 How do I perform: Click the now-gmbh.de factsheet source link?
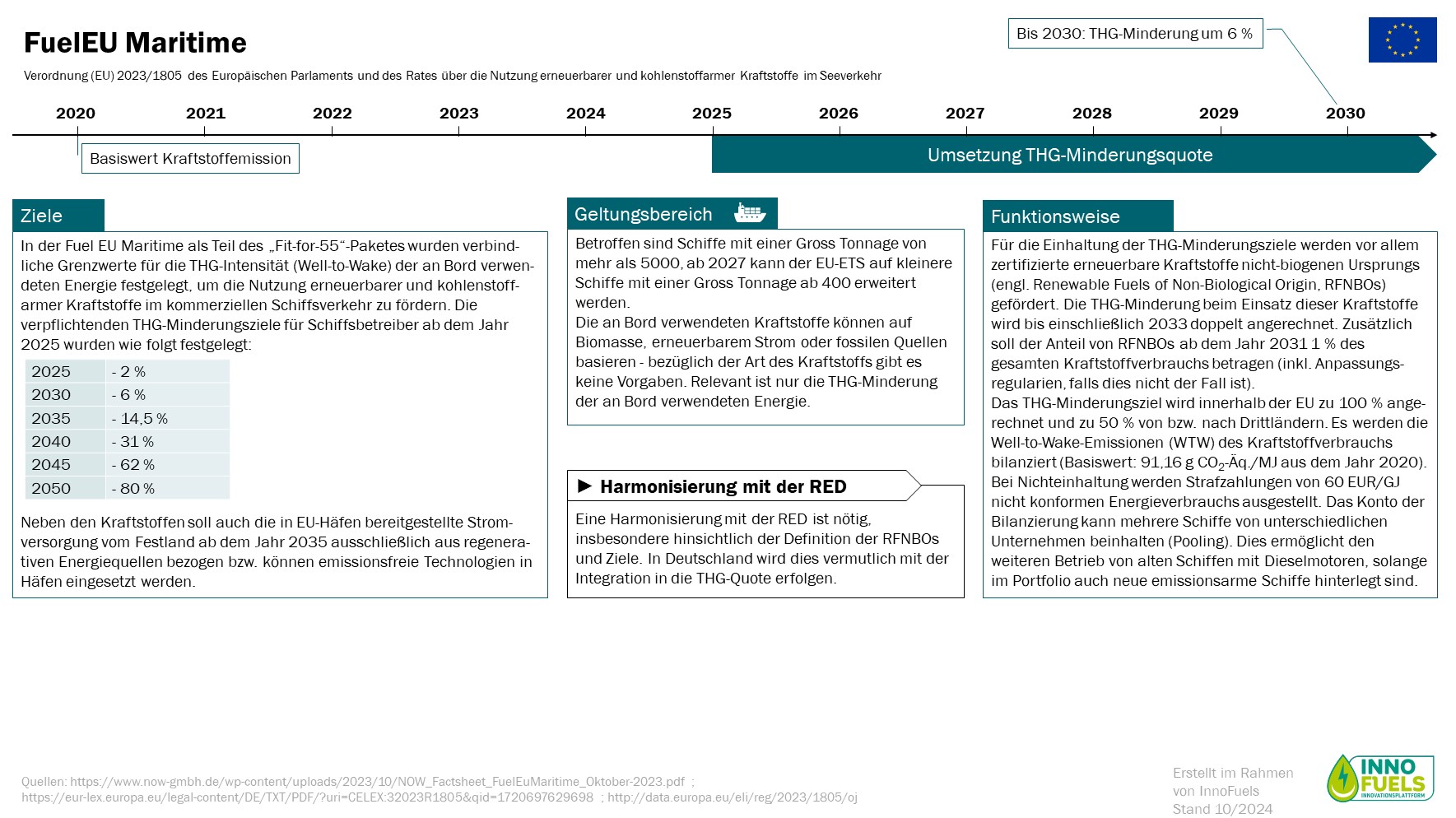pos(377,782)
